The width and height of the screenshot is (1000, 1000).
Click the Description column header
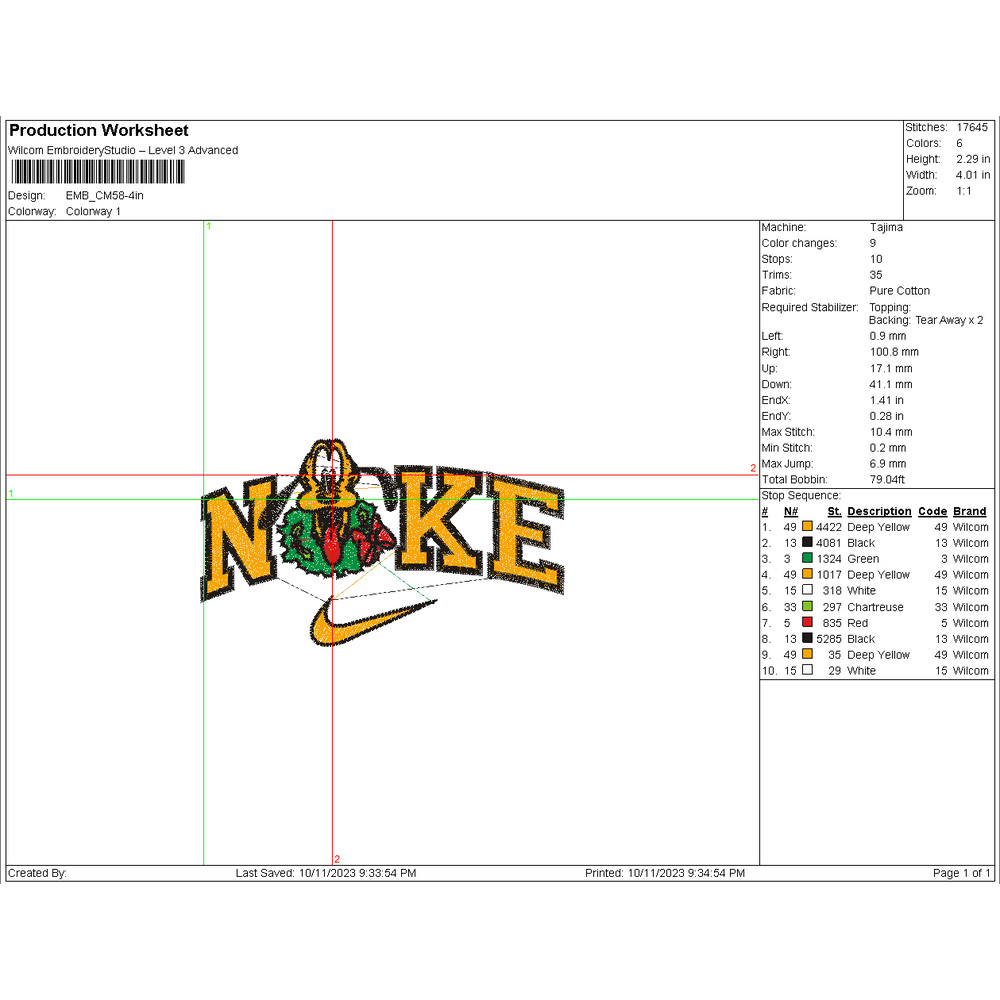click(x=879, y=511)
